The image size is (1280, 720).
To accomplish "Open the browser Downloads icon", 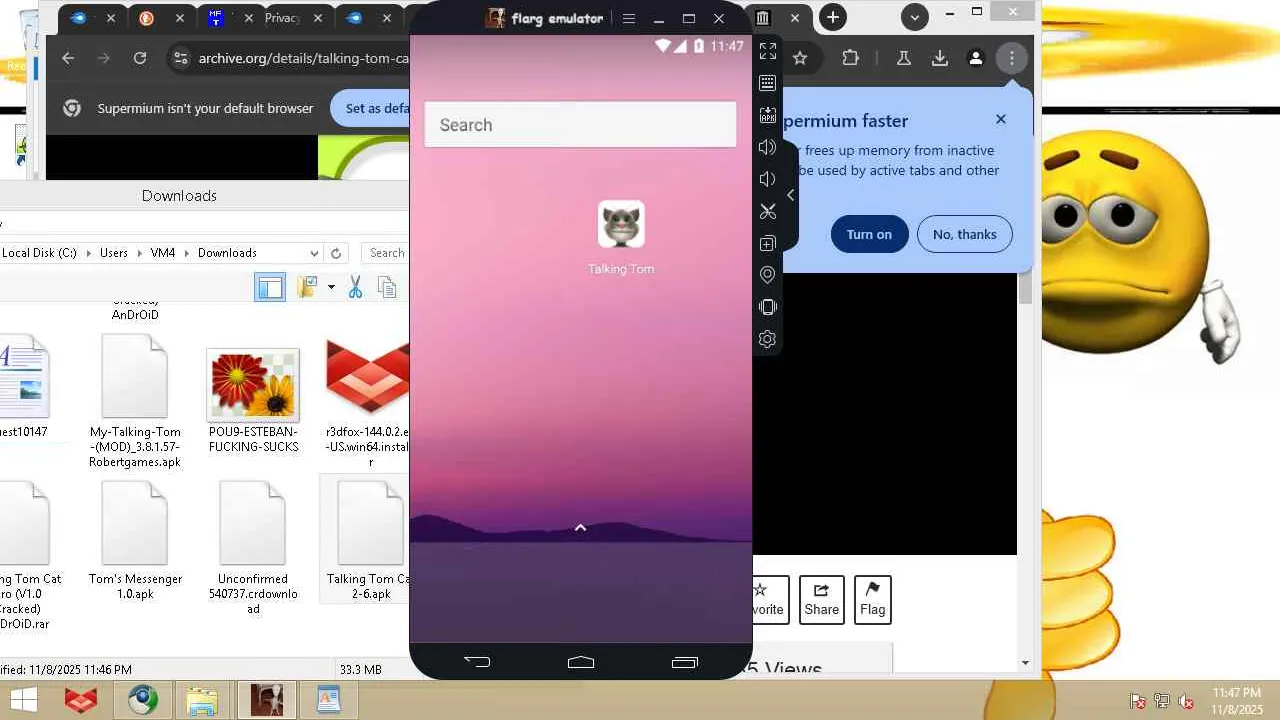I will pos(940,58).
